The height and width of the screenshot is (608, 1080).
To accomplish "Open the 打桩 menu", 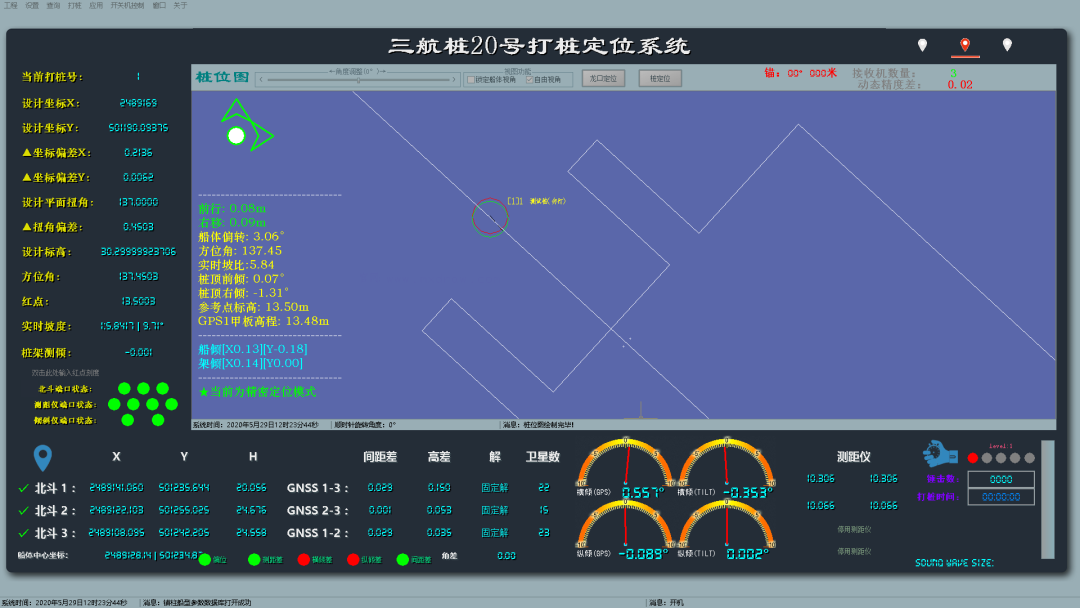I will click(74, 6).
